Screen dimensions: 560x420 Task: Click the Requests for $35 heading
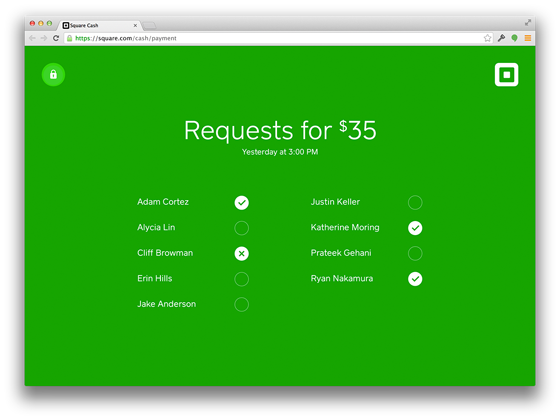280,130
